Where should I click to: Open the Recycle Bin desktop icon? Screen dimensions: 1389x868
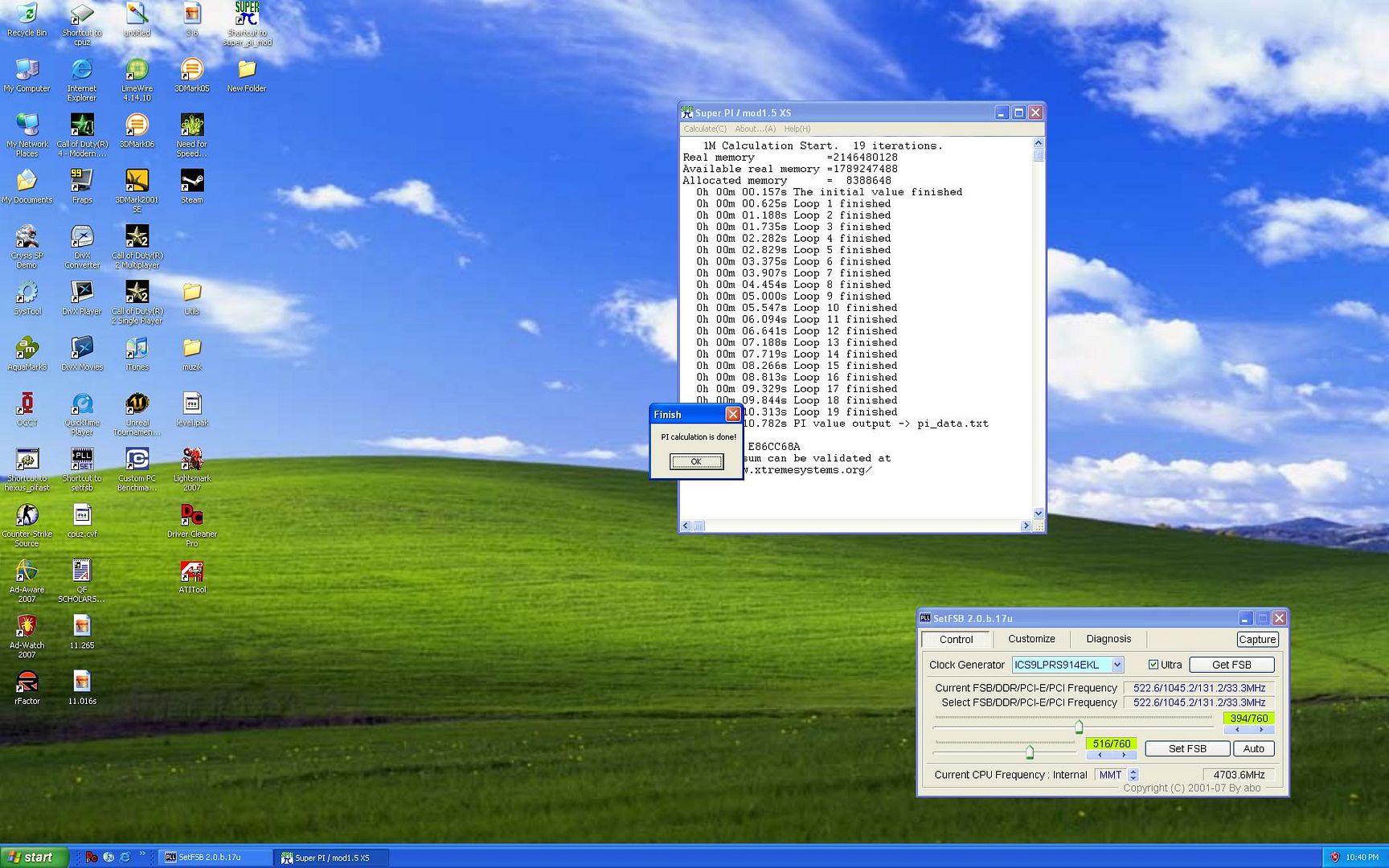coord(27,19)
